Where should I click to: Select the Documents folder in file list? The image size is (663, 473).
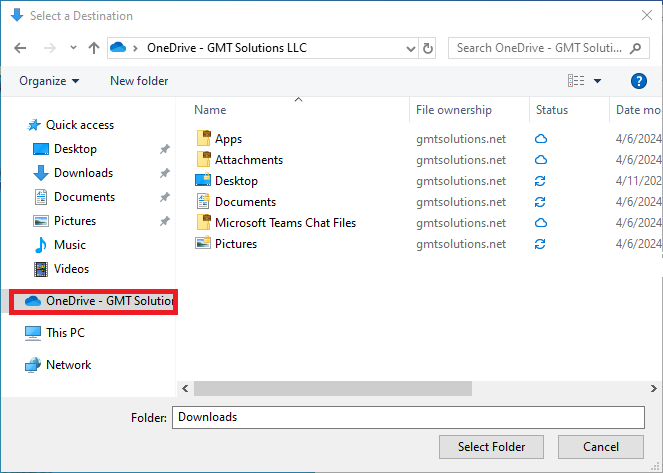[x=245, y=202]
